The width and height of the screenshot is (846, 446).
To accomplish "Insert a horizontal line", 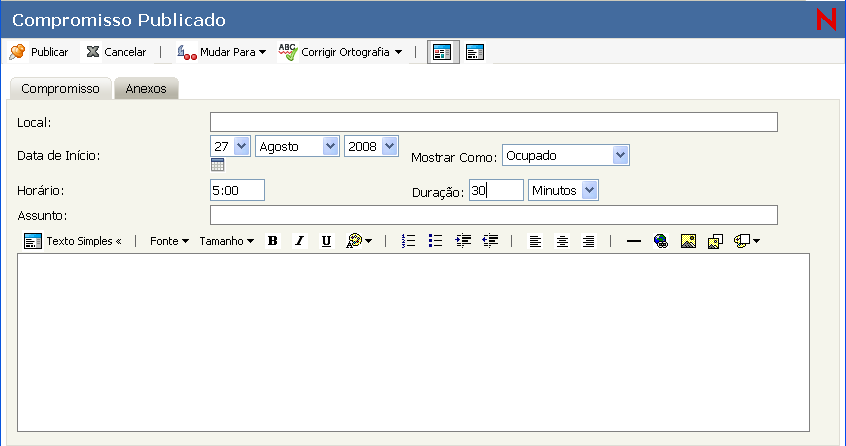I will click(x=634, y=241).
